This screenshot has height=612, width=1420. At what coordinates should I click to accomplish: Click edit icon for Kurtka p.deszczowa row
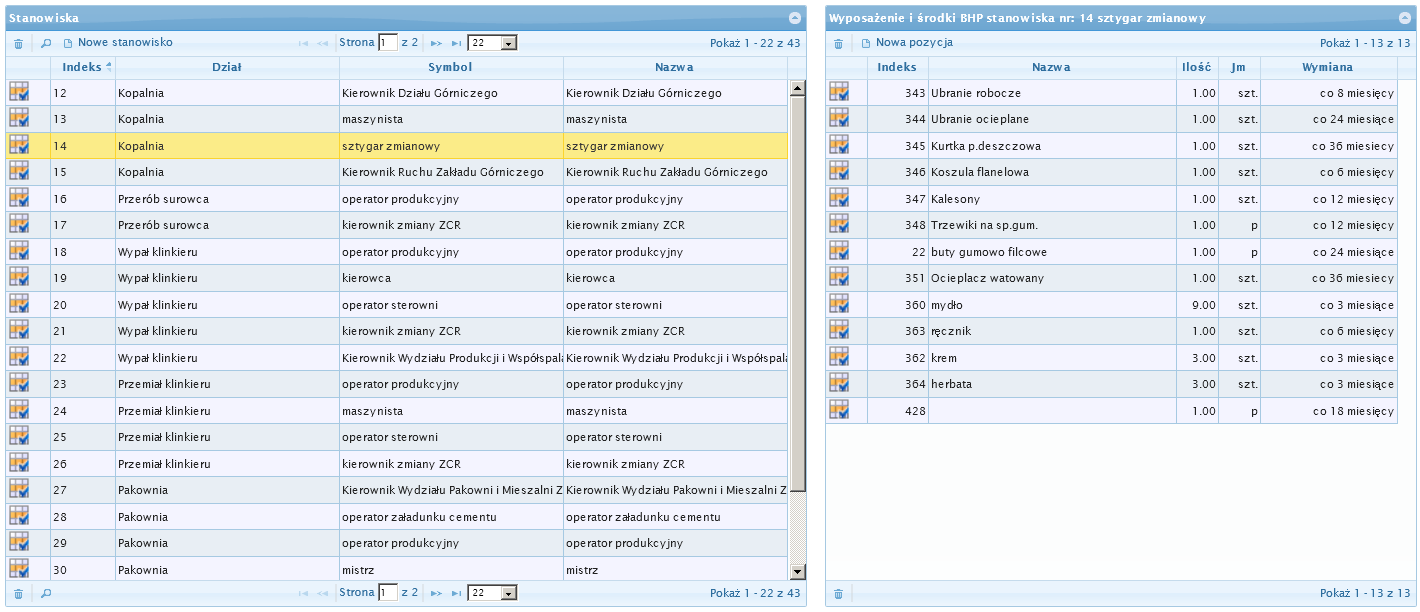tap(839, 145)
